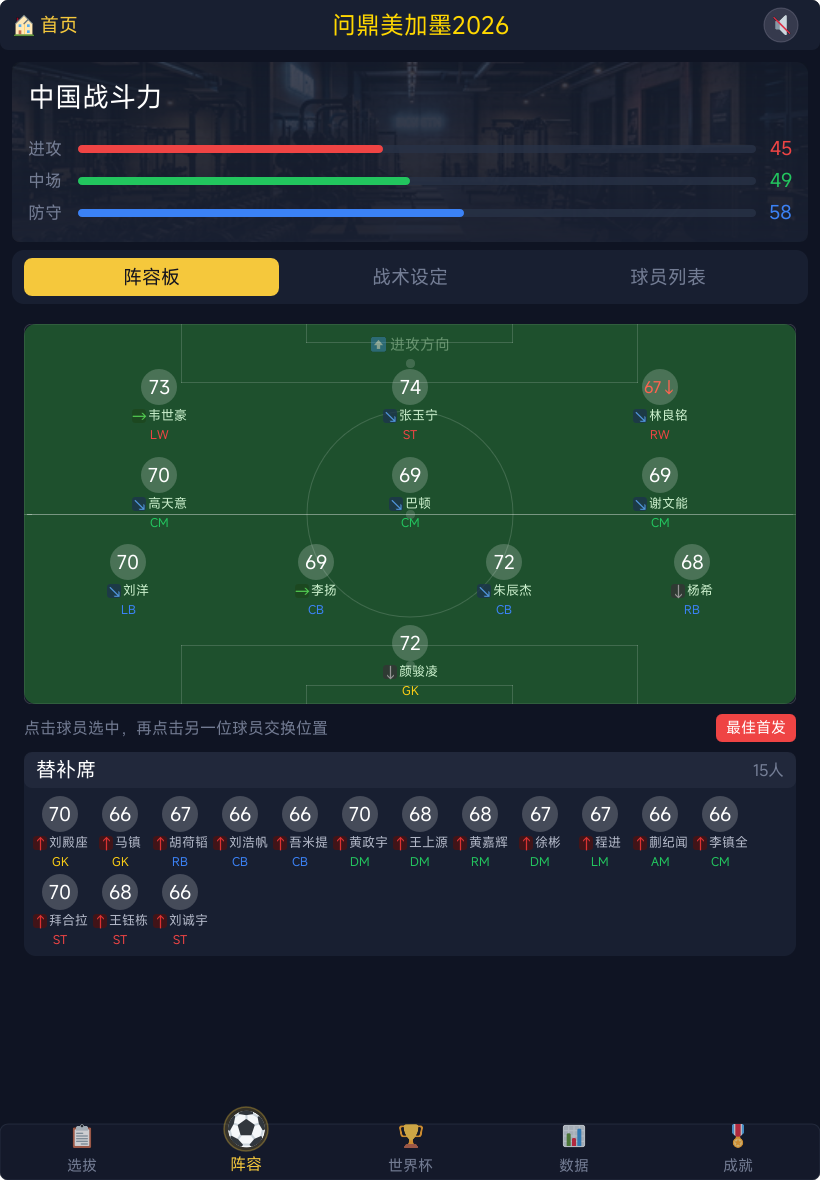Switch to the 战术设定 tab

(410, 277)
